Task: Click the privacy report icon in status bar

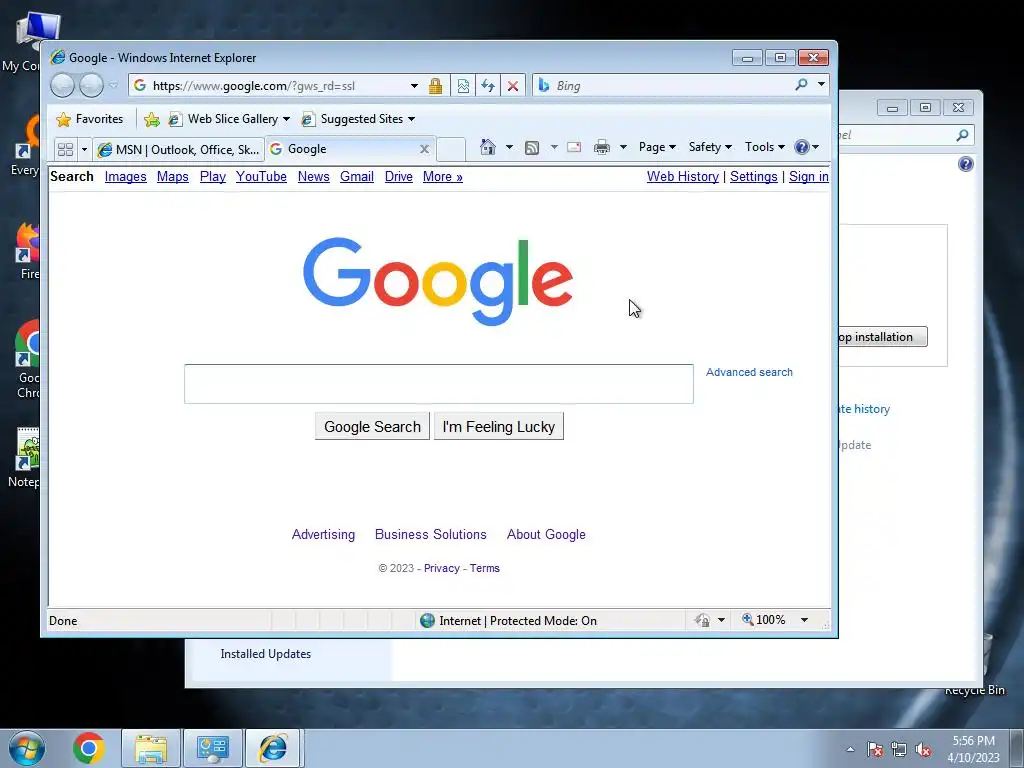Action: click(x=703, y=620)
